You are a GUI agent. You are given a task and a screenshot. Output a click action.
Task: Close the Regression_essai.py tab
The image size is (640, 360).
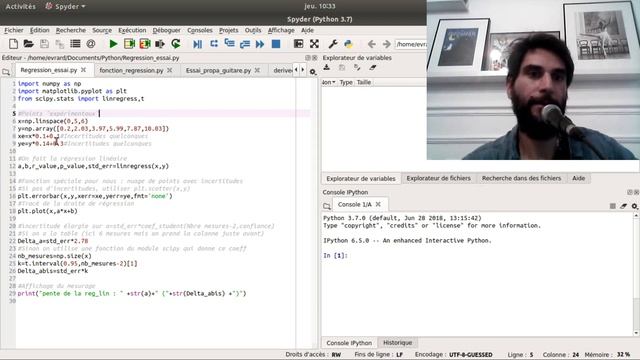[83, 70]
